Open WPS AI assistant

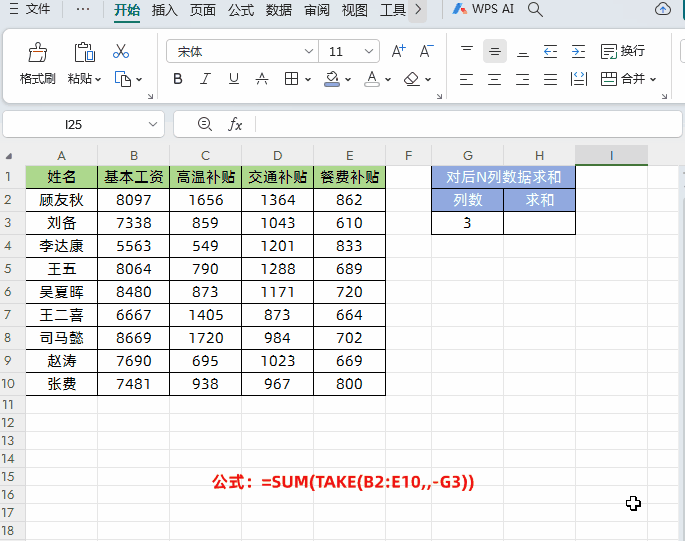(483, 9)
